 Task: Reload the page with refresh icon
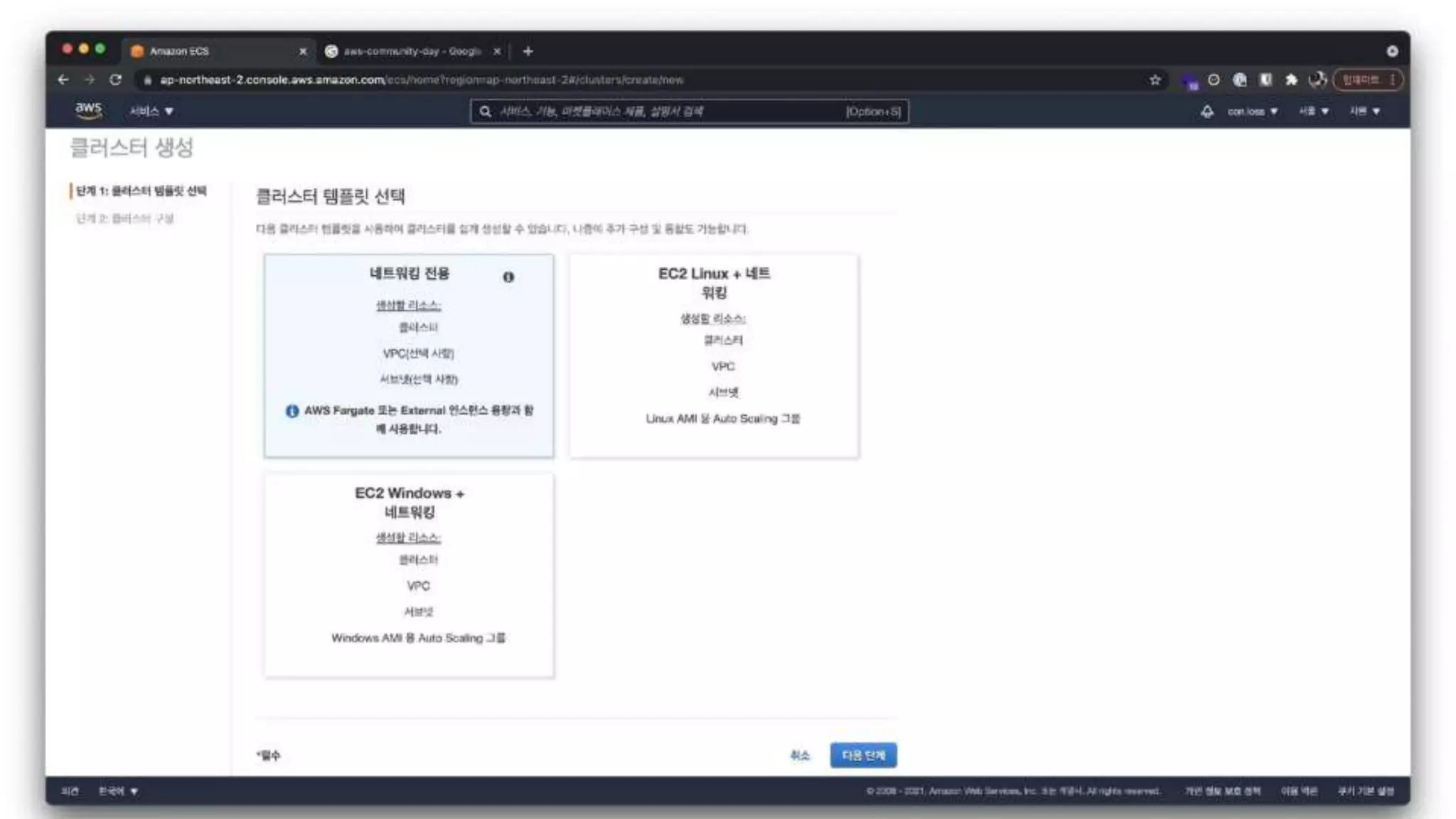coord(115,80)
